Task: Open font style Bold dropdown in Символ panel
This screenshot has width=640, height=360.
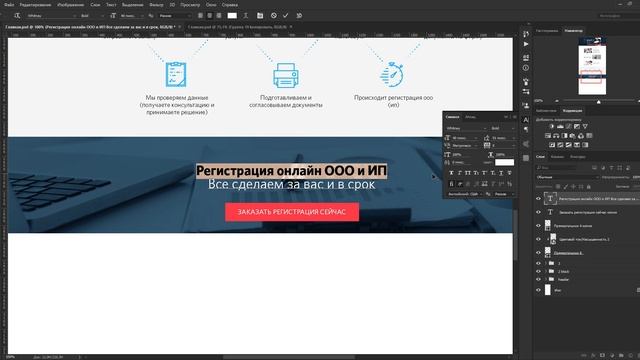Action: click(502, 128)
